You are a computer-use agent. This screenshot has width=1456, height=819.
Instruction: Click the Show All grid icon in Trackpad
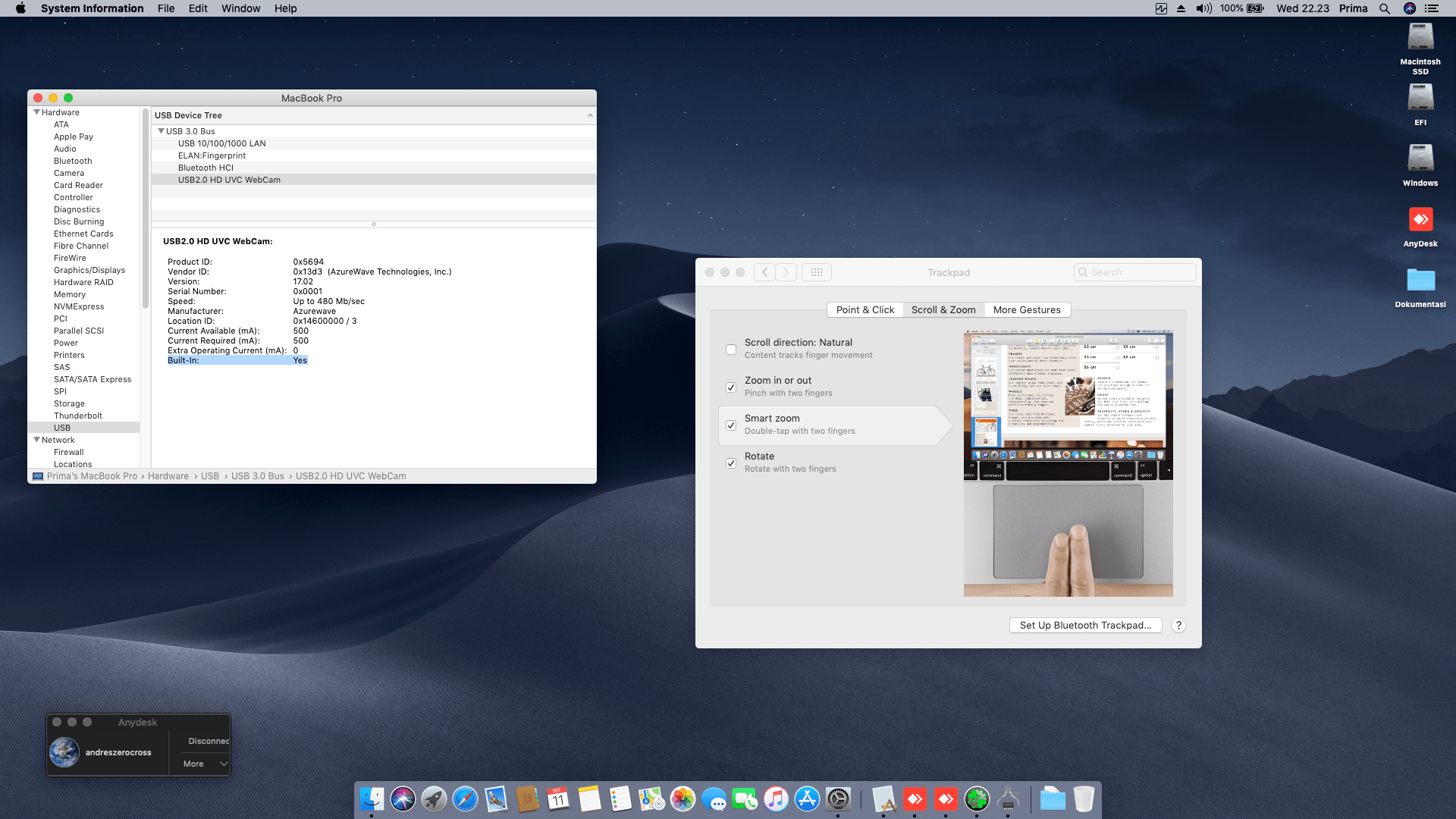[x=816, y=272]
